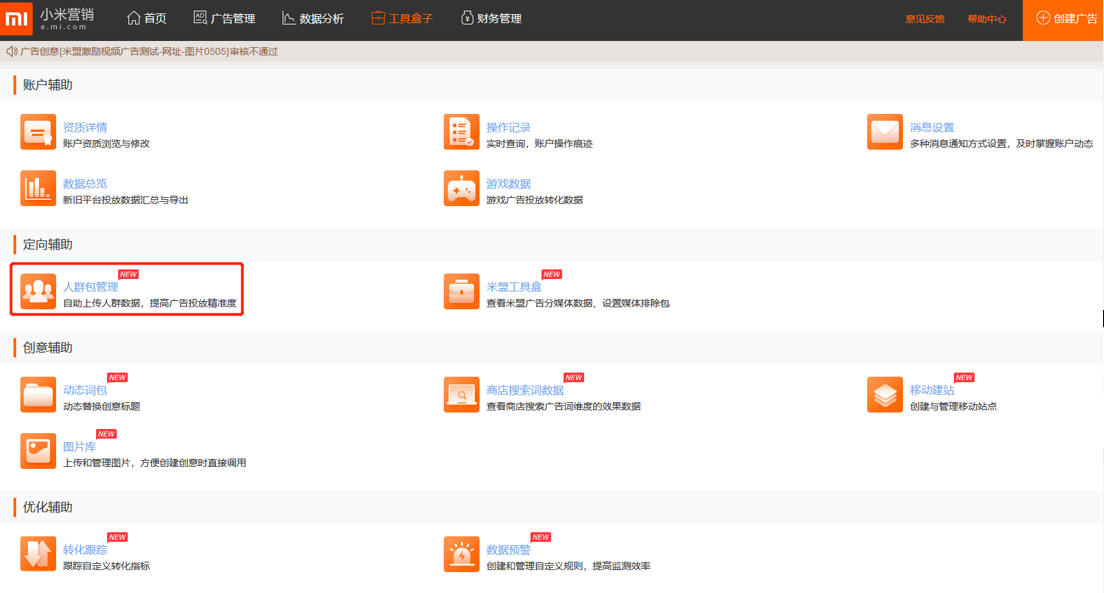Image resolution: width=1104 pixels, height=593 pixels.
Task: Click the 米盟工具盒 briefcase icon
Action: [x=461, y=292]
